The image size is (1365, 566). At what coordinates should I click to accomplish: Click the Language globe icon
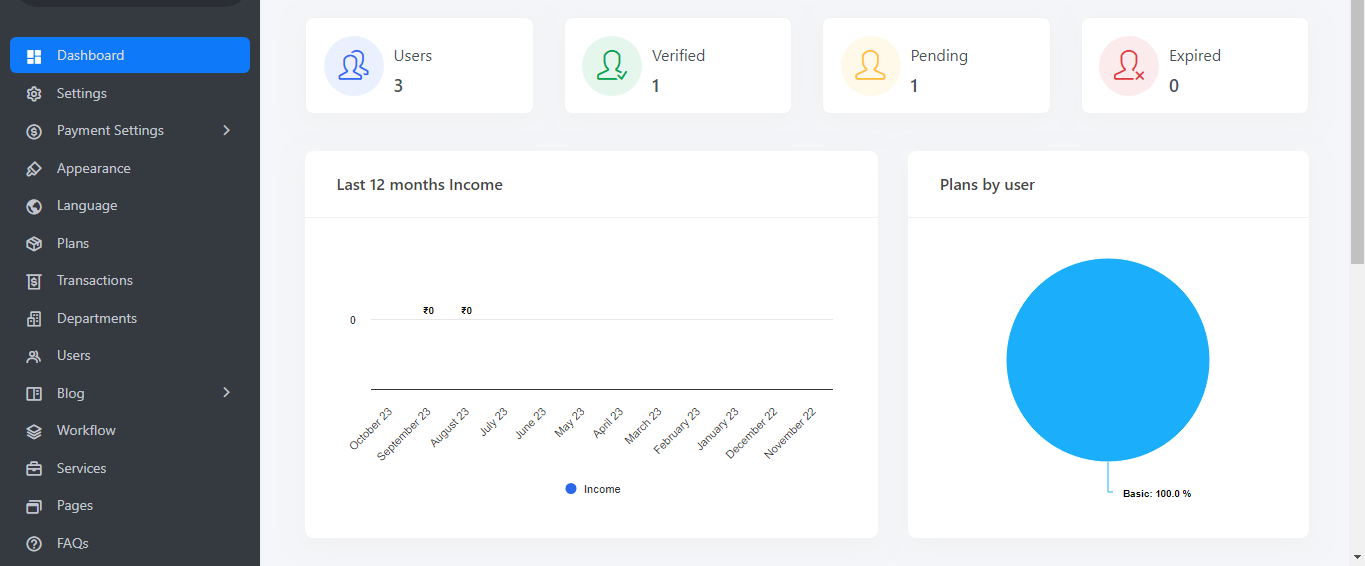34,206
